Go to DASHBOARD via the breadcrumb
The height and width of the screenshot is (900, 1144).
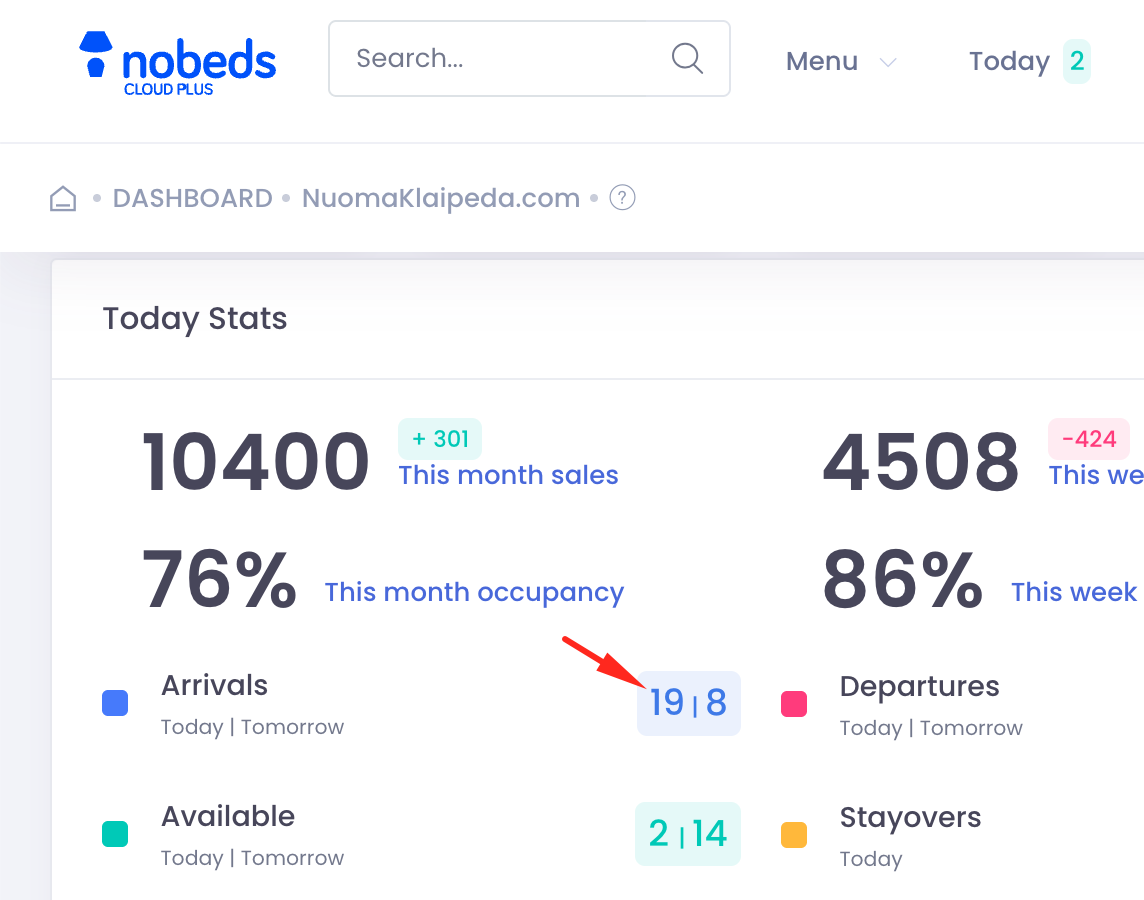pos(192,197)
